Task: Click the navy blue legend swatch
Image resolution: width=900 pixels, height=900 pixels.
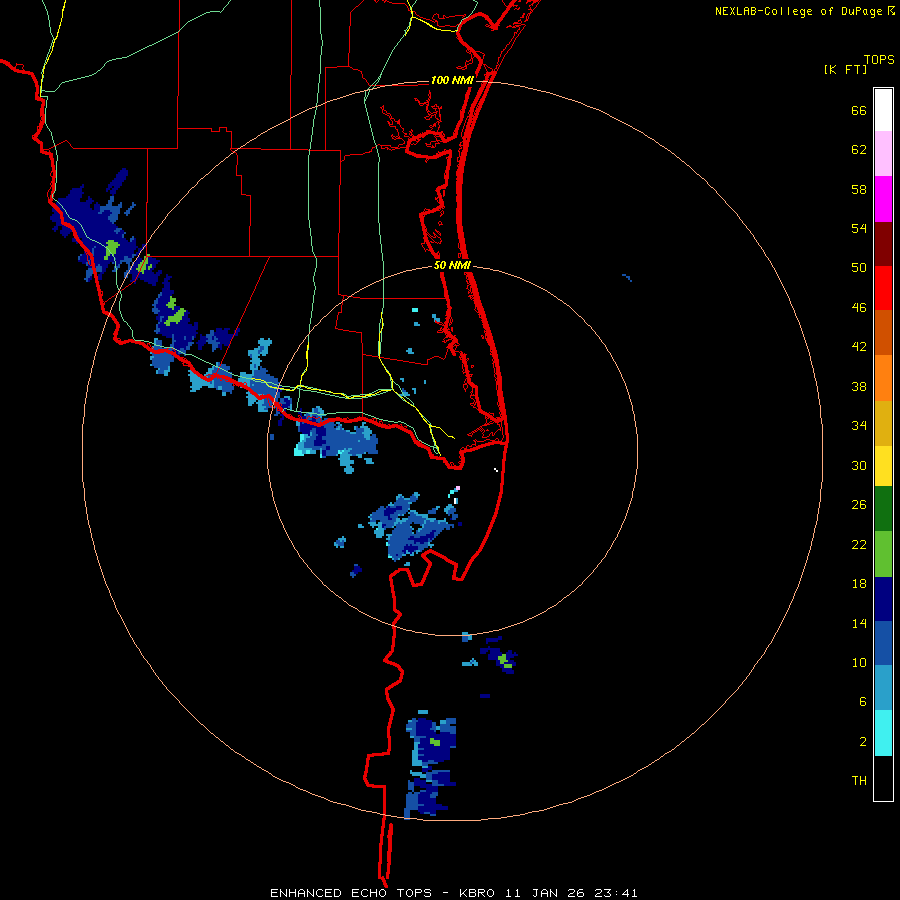Action: [883, 599]
